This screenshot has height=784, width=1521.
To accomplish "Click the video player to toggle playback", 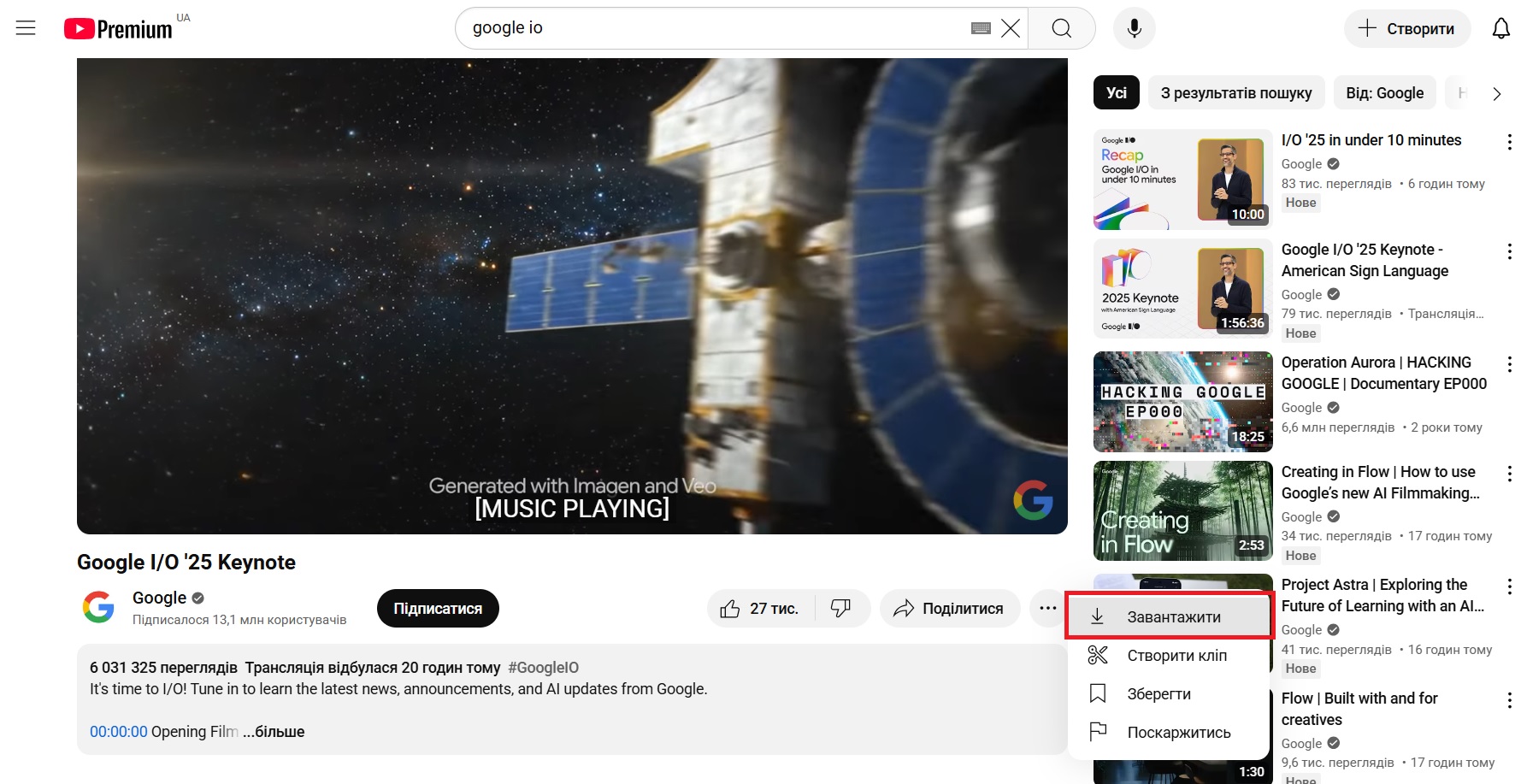I will tap(572, 296).
